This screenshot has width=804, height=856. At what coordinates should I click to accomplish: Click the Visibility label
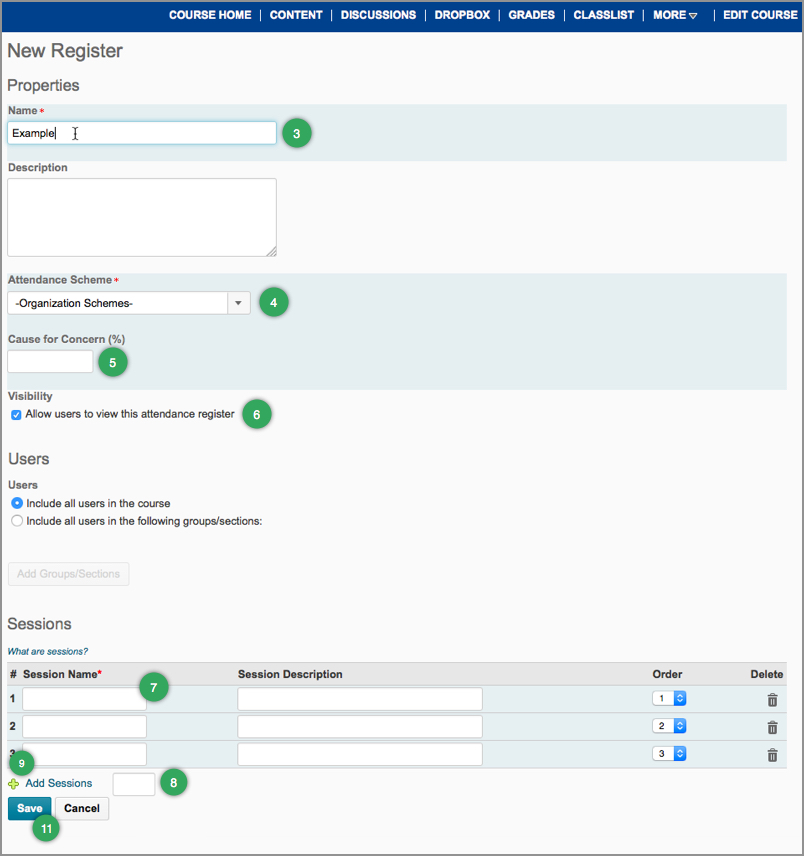[x=30, y=396]
